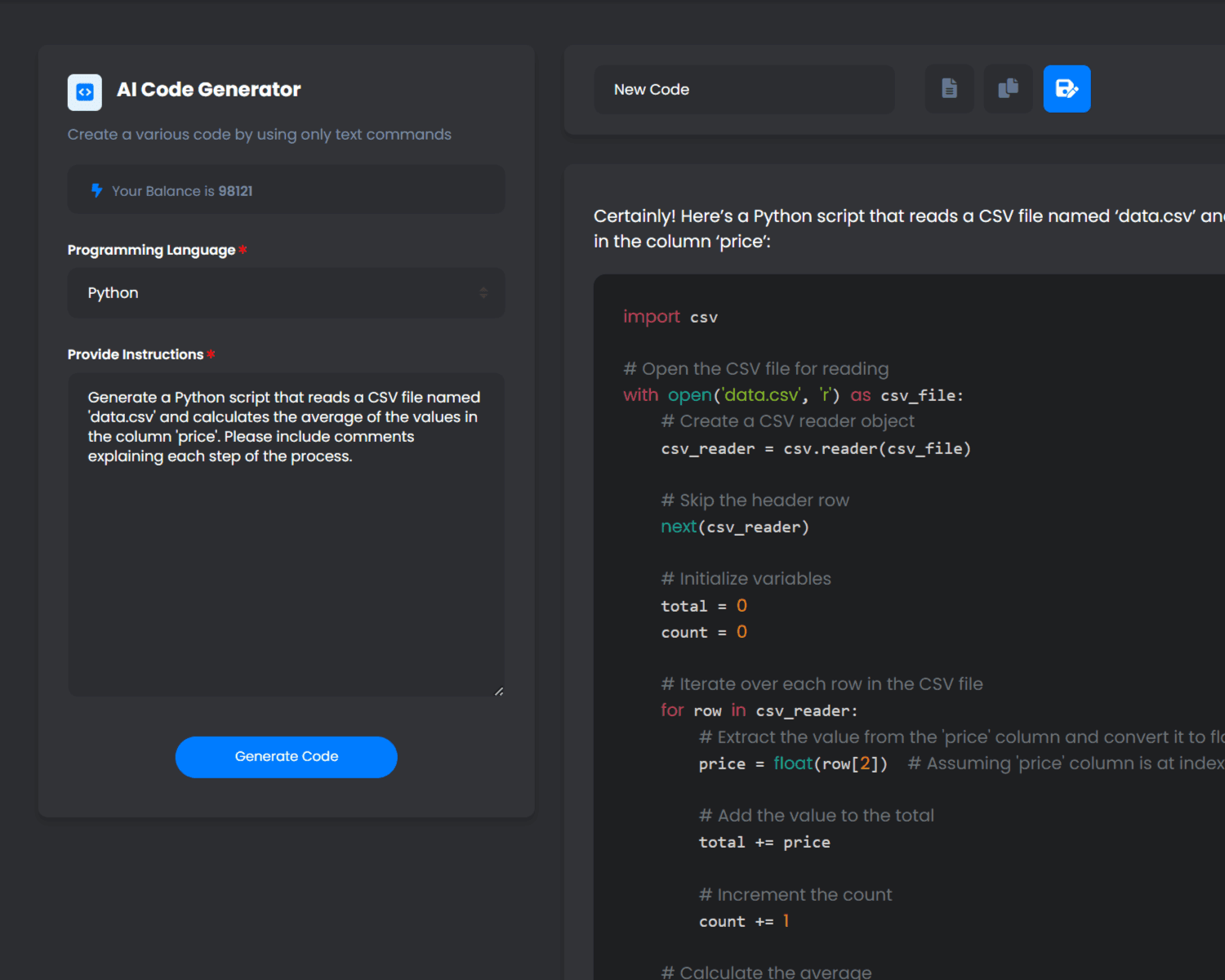The image size is (1225, 980).
Task: Click the 'count = 0' code line
Action: (704, 632)
